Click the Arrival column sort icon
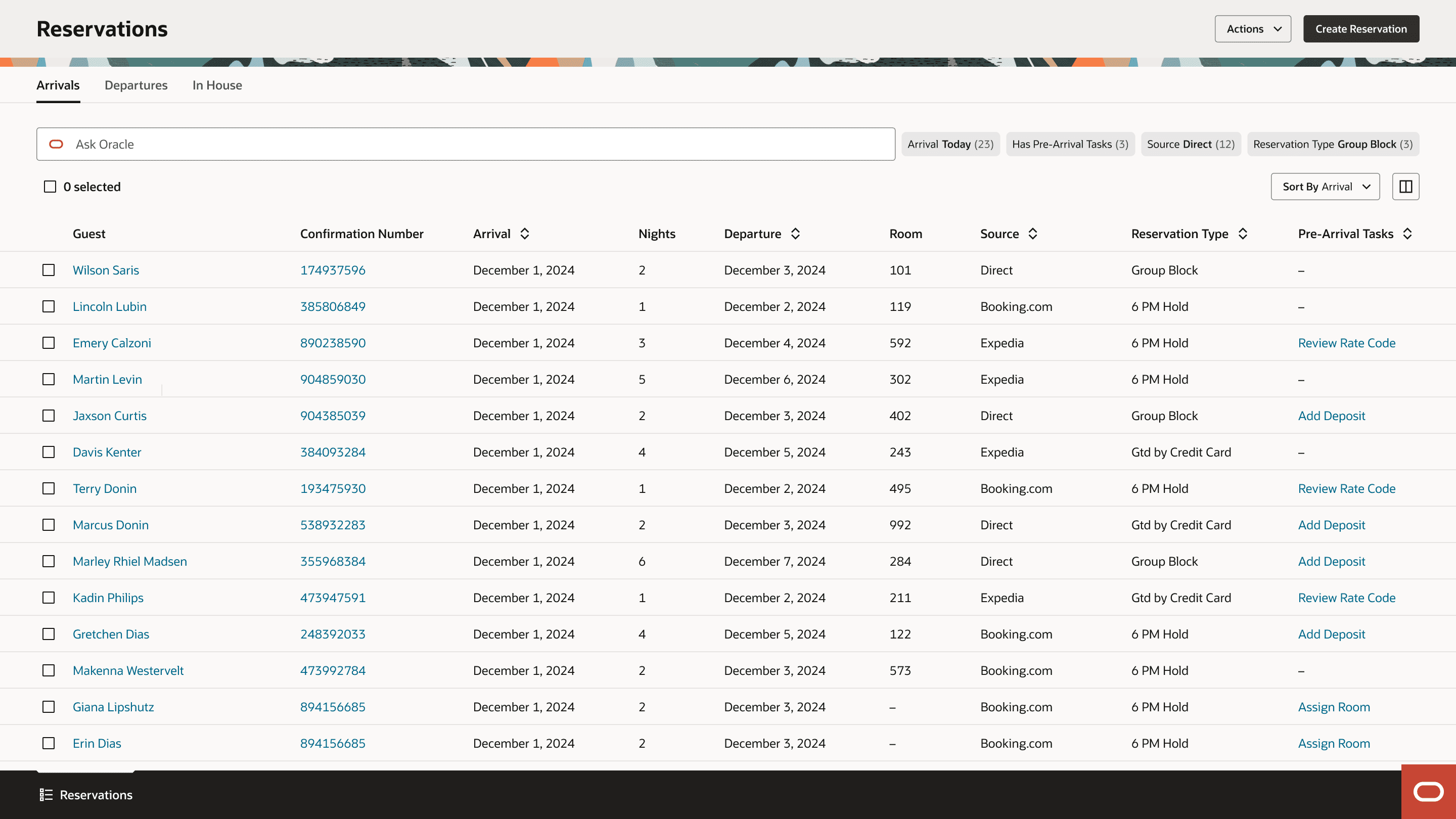Viewport: 1456px width, 819px height. [525, 234]
